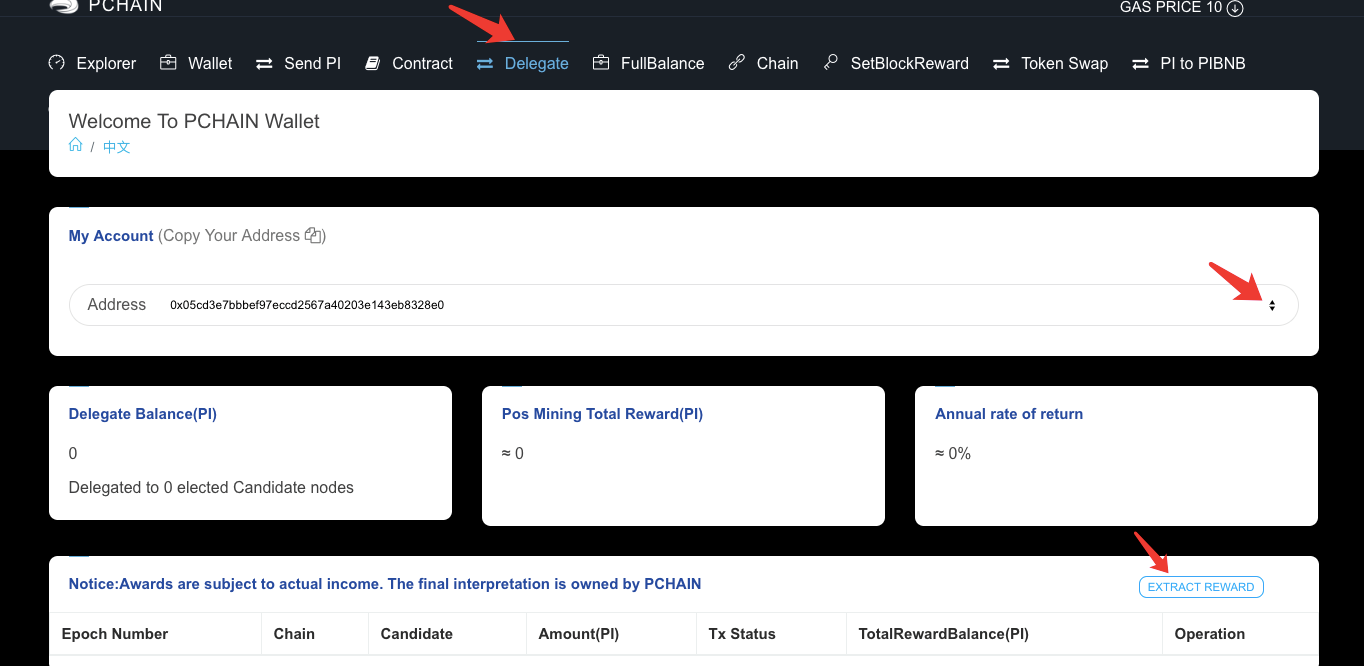Copy address using the copy icon
The width and height of the screenshot is (1364, 666).
[x=314, y=236]
